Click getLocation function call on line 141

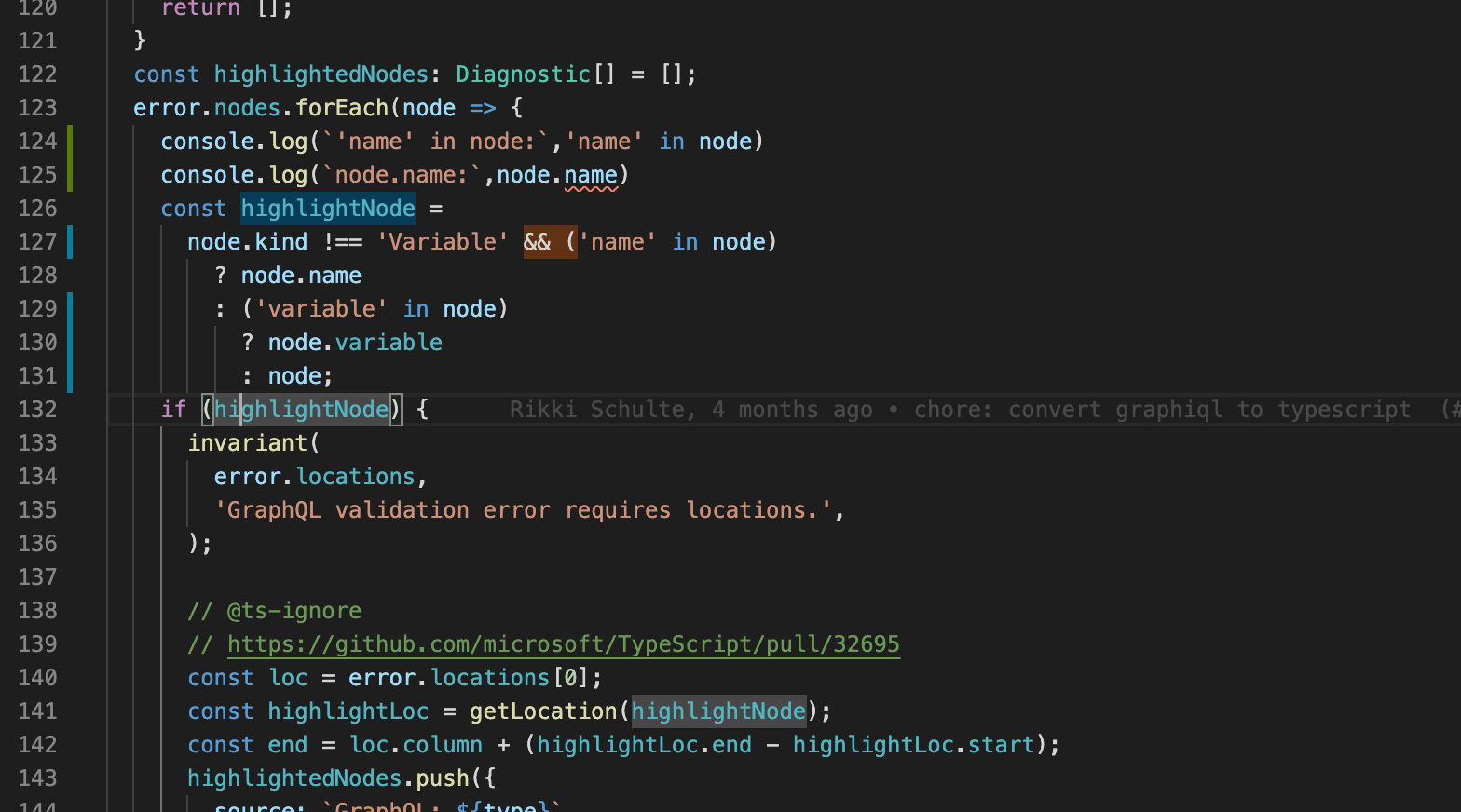pos(543,711)
